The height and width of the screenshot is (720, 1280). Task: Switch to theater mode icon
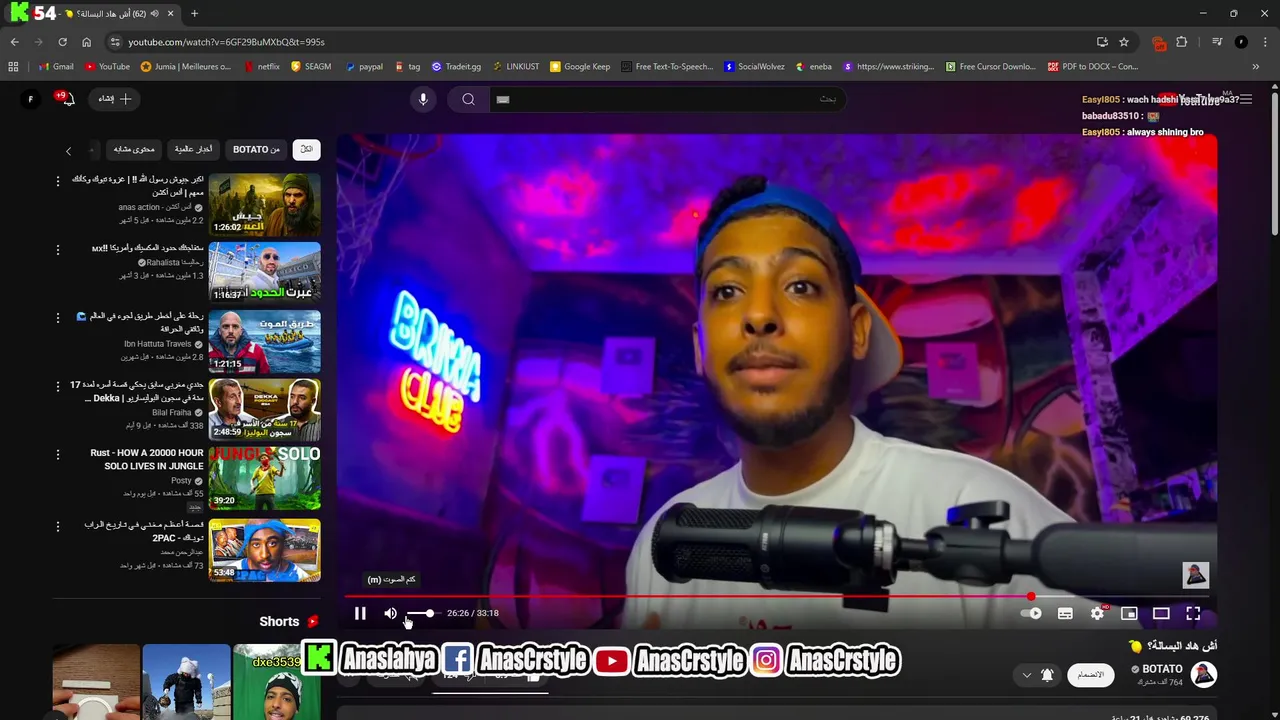1161,613
